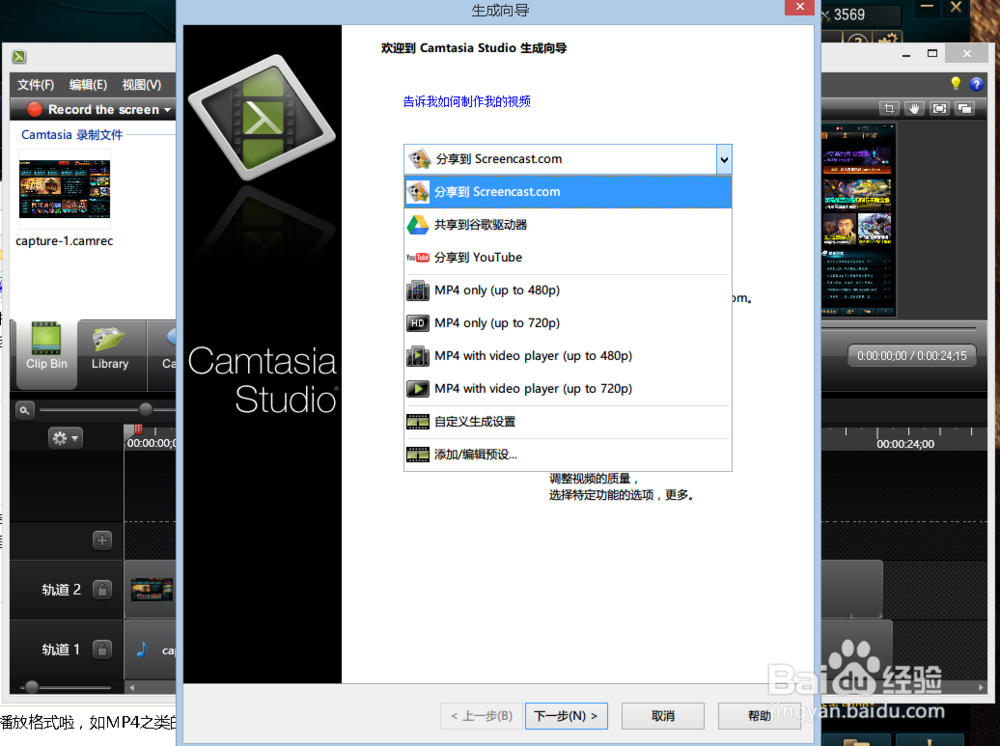Switch to Clip Bin tab

pyautogui.click(x=47, y=354)
